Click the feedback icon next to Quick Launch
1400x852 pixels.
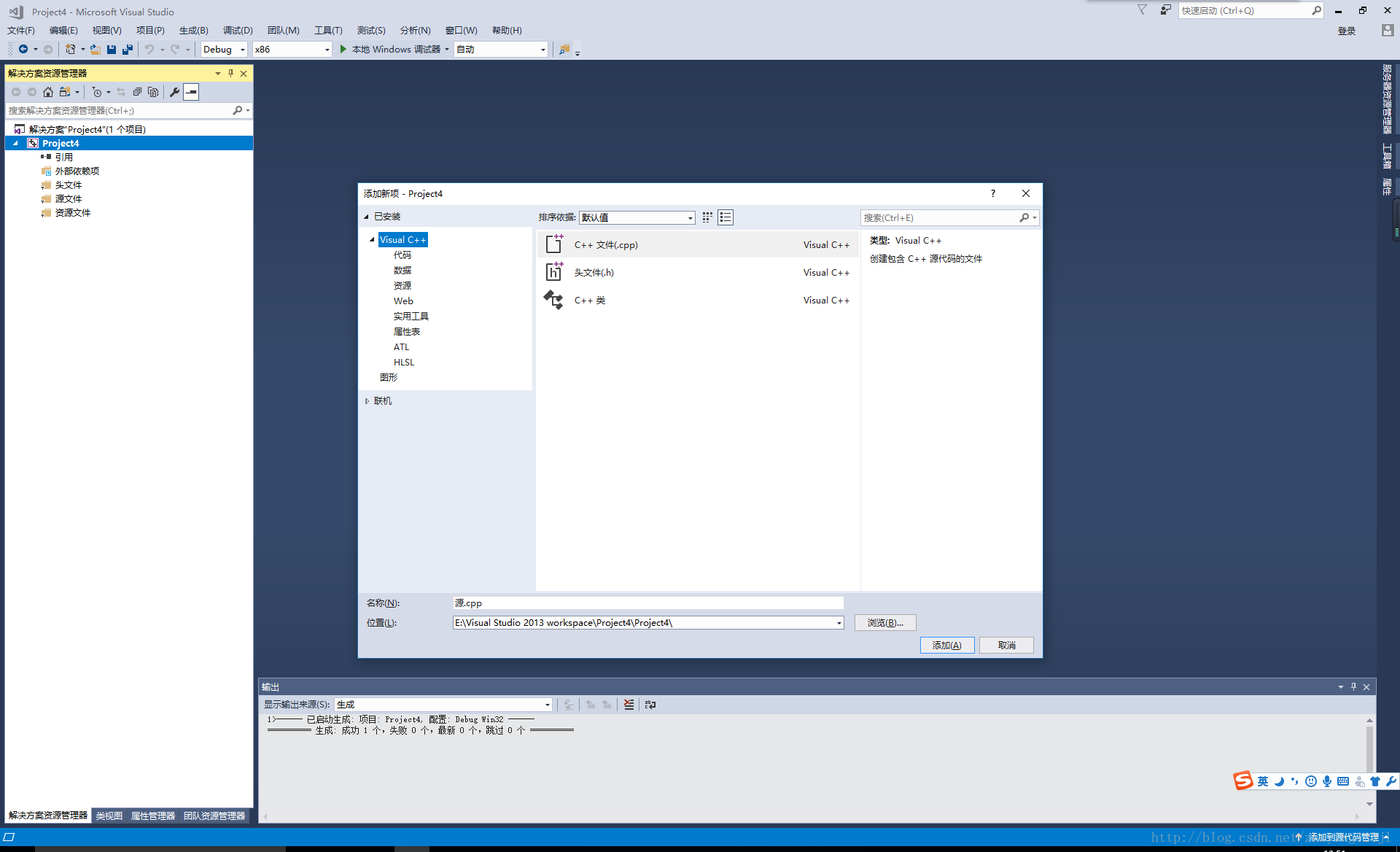(x=1165, y=10)
